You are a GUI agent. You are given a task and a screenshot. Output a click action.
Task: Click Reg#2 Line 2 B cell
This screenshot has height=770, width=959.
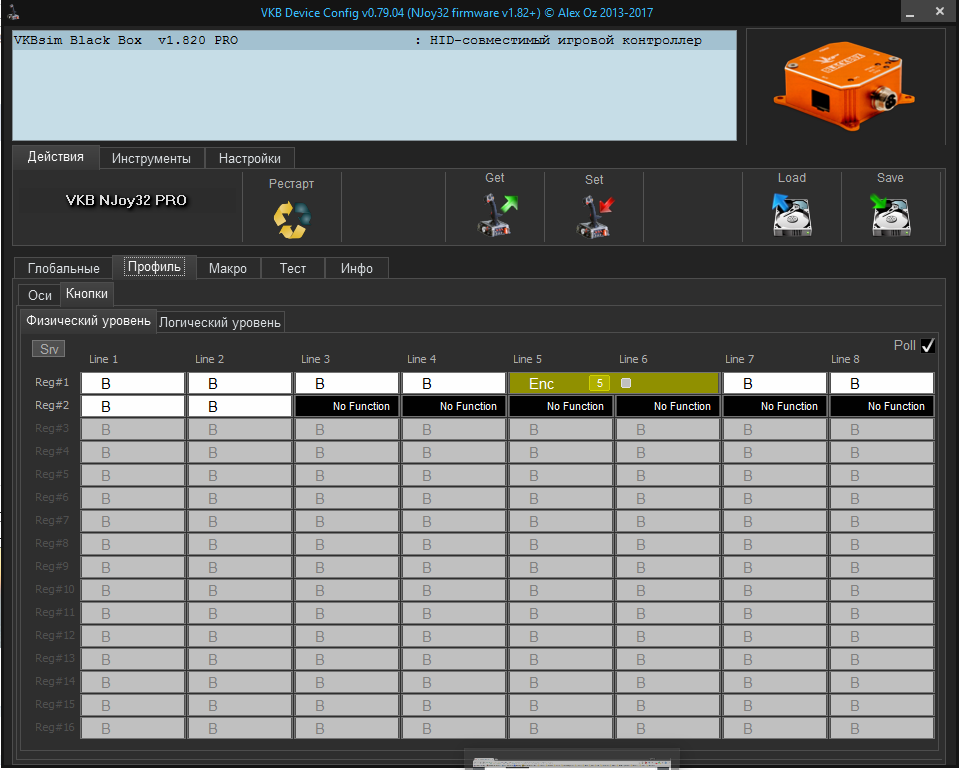[x=240, y=406]
